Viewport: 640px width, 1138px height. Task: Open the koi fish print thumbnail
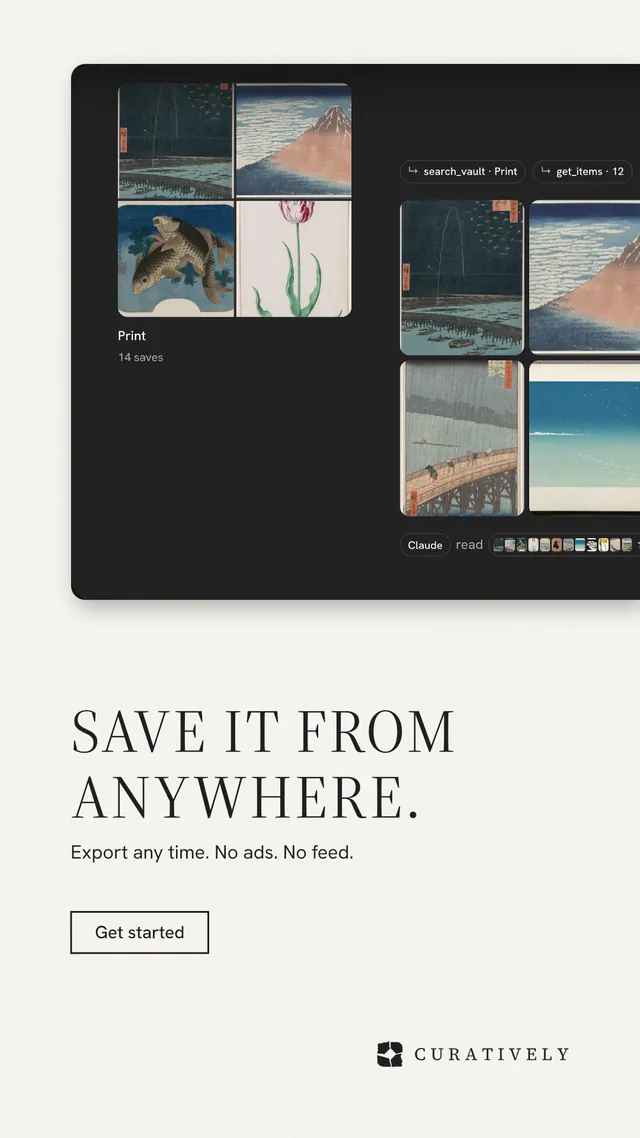point(176,259)
